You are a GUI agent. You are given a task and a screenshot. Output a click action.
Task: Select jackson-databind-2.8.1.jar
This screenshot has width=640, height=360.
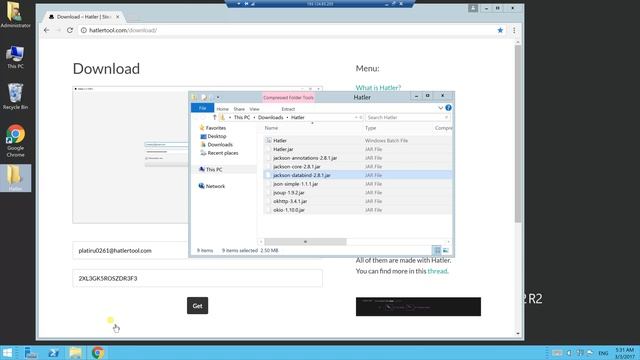click(x=358, y=175)
